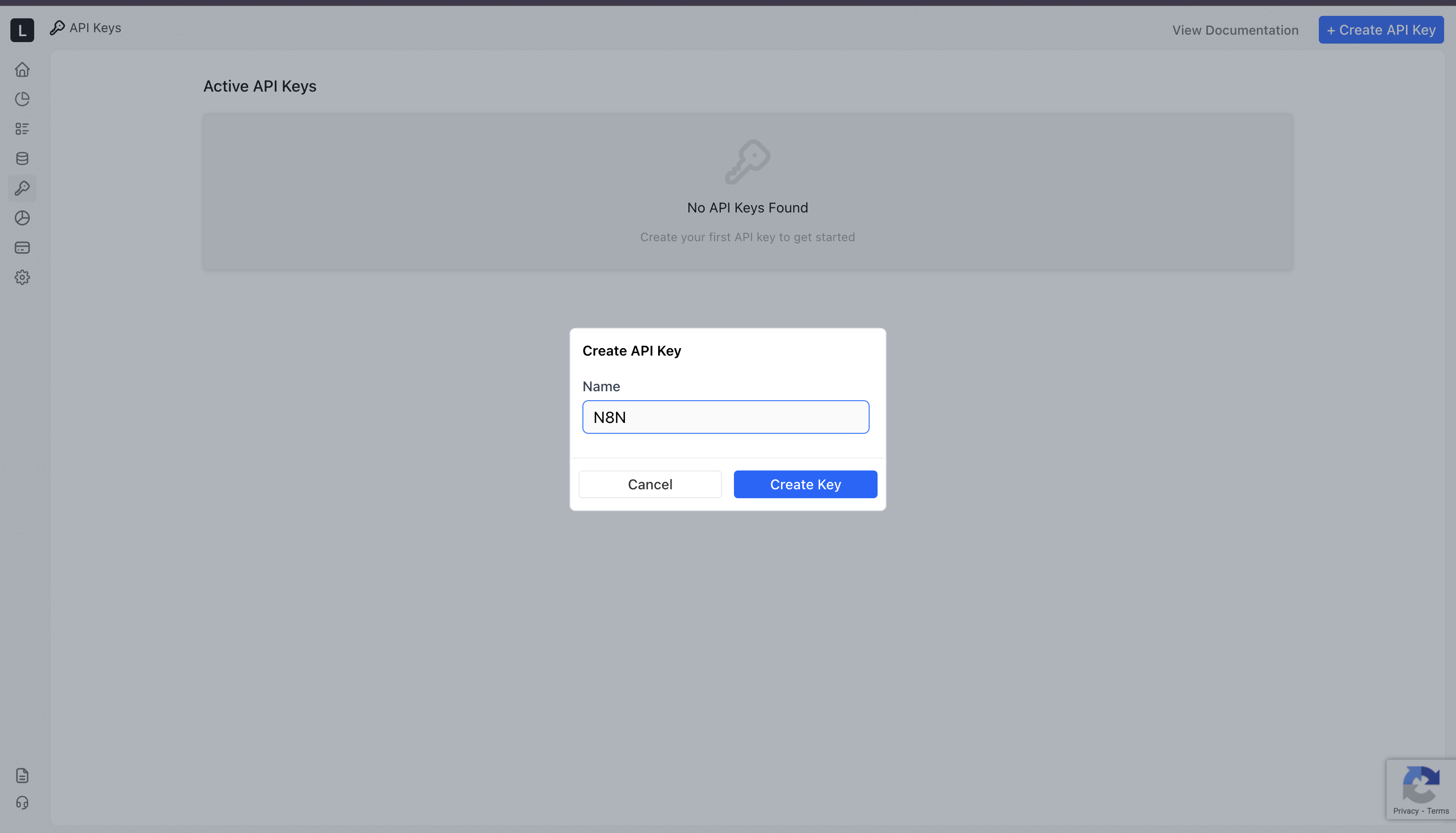This screenshot has width=1456, height=833.
Task: Click the API Keys page title
Action: (95, 27)
